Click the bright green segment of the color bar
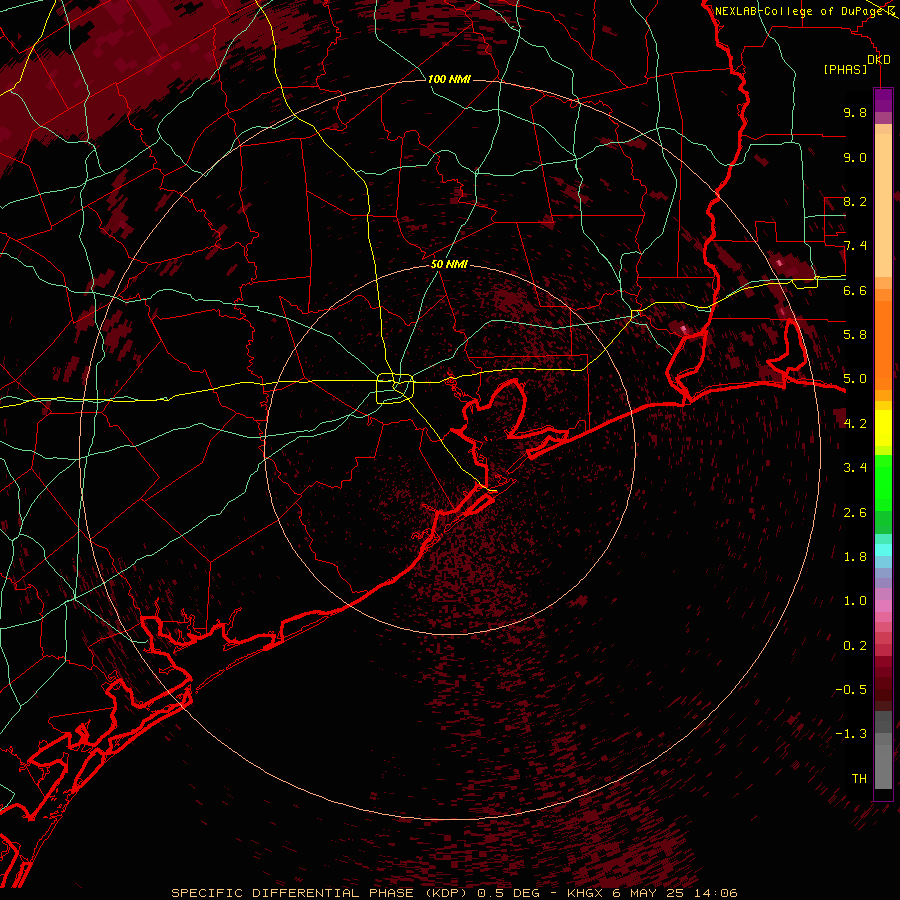This screenshot has height=900, width=900. point(883,482)
